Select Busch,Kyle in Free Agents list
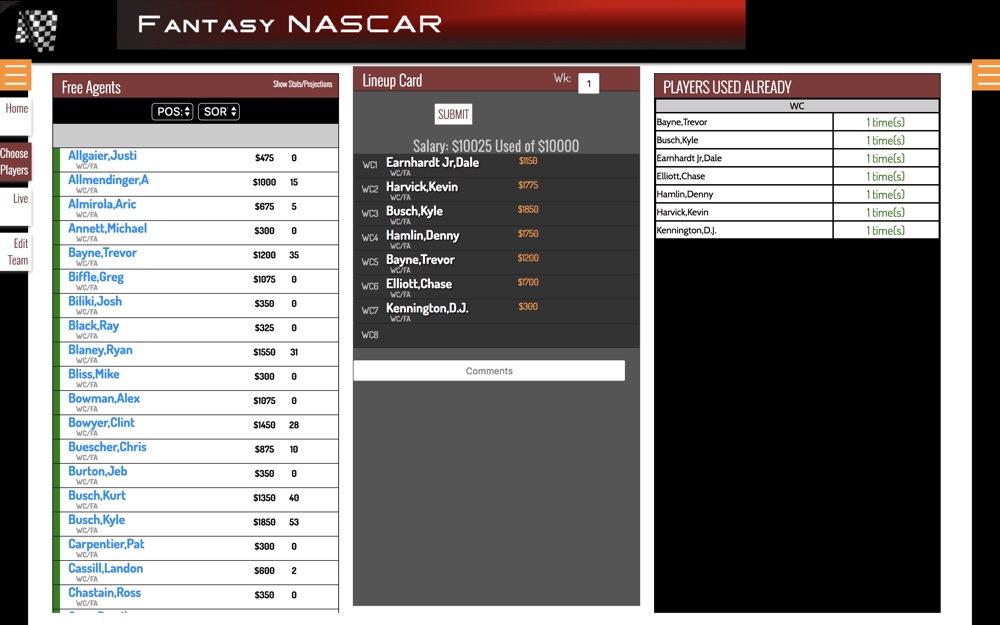 pyautogui.click(x=96, y=519)
